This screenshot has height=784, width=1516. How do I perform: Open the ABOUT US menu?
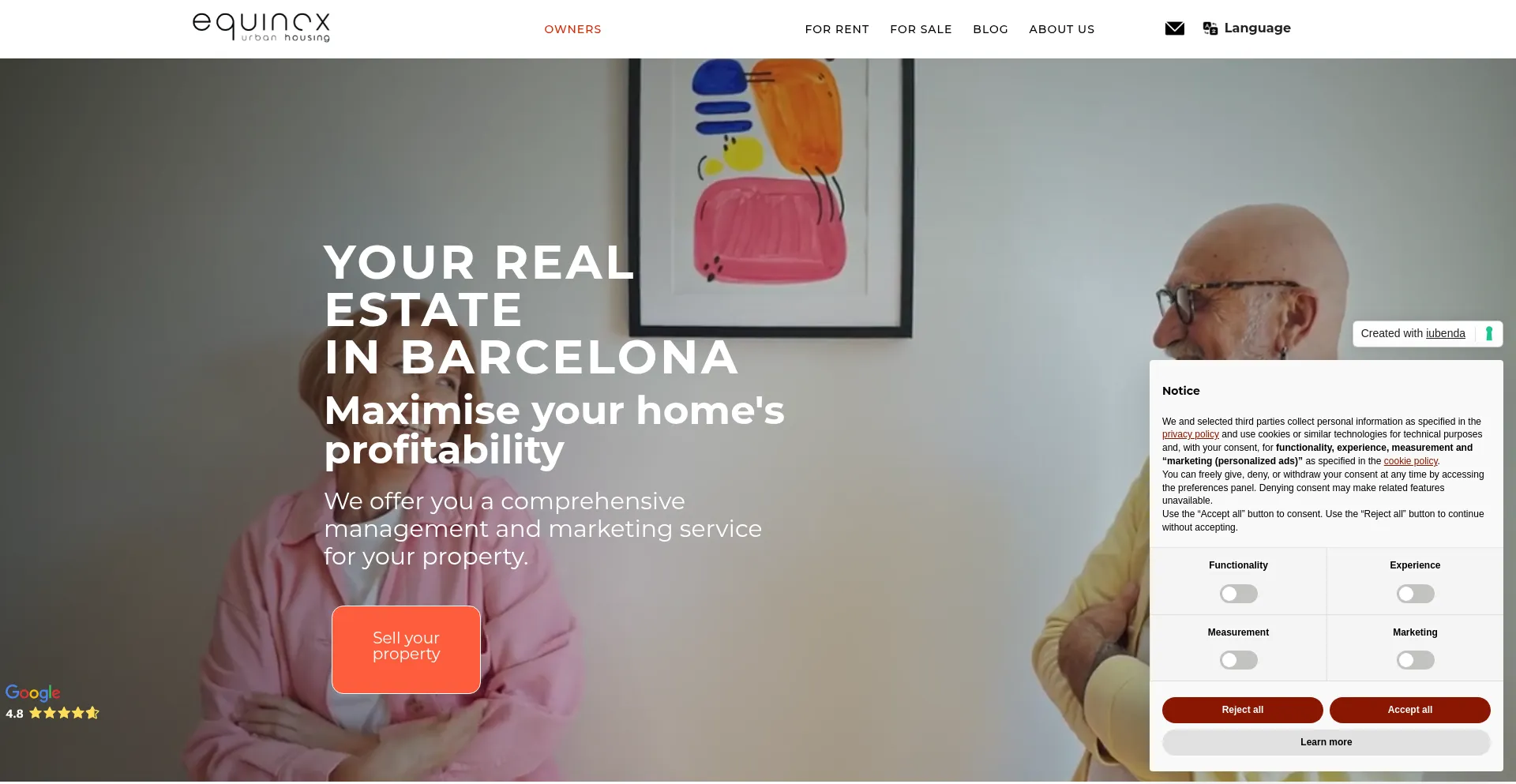pyautogui.click(x=1061, y=29)
